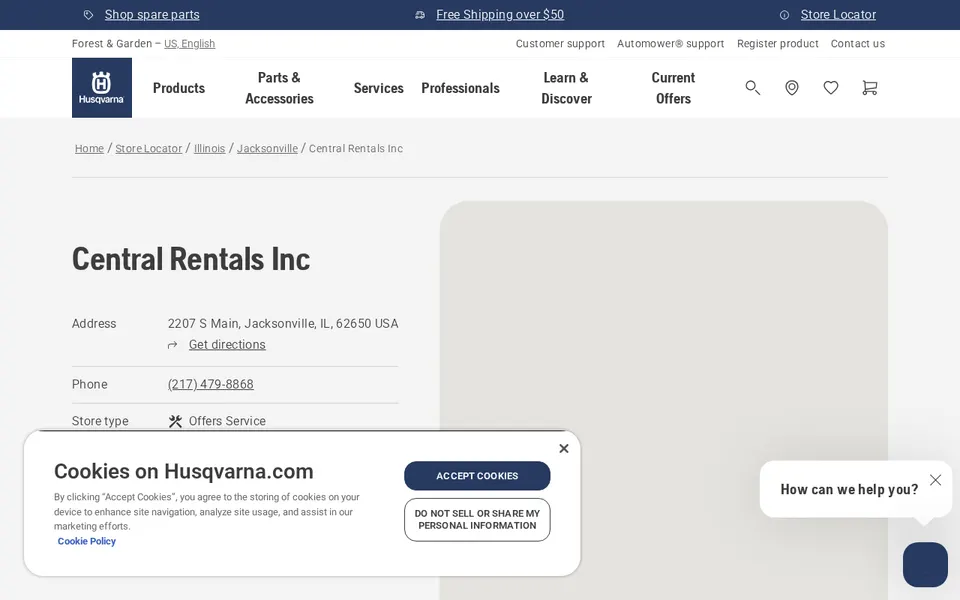
Task: Go to Store Locator breadcrumb
Action: [149, 148]
